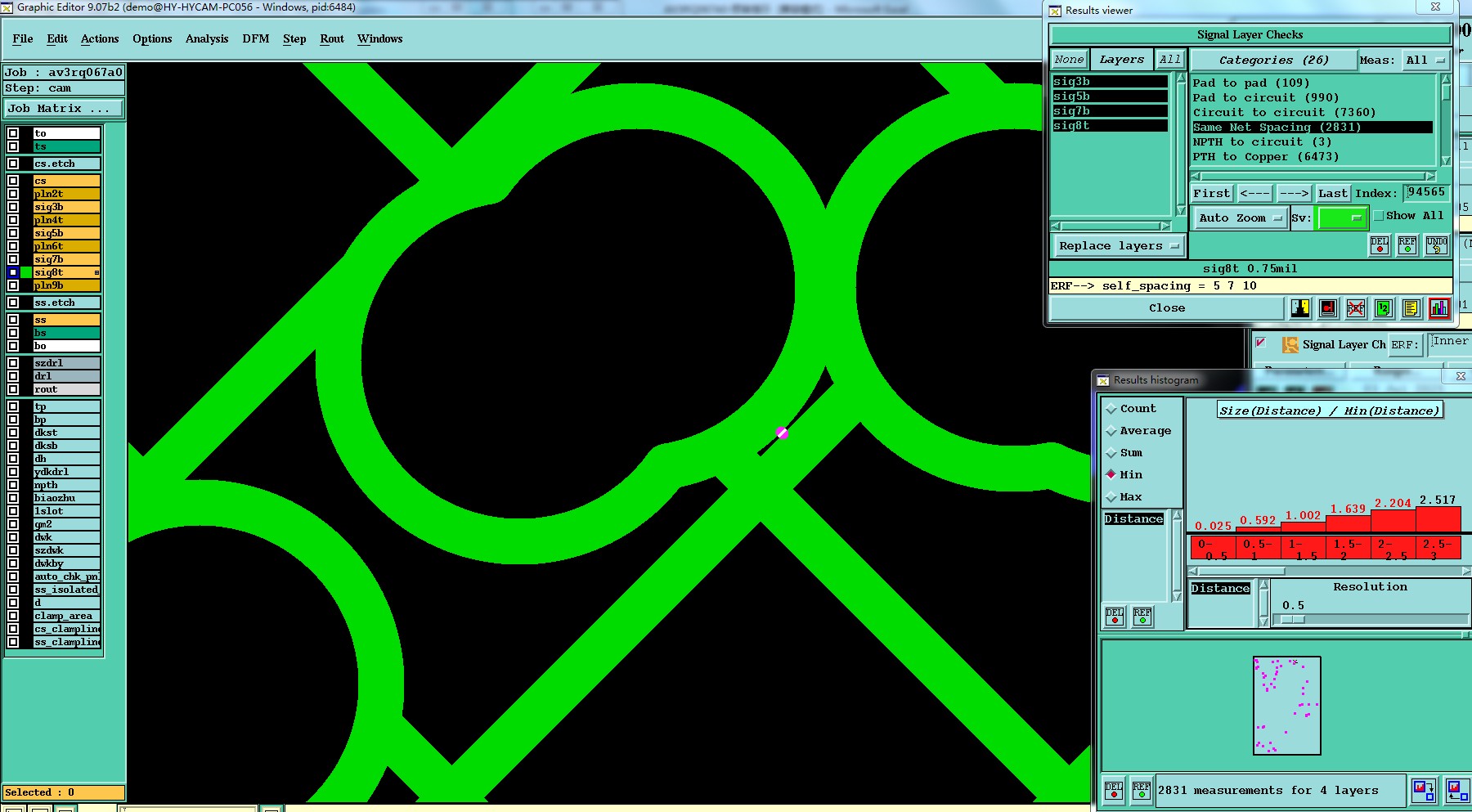The height and width of the screenshot is (812, 1472).
Task: Open the Sv green color dropdown
Action: tap(1341, 218)
